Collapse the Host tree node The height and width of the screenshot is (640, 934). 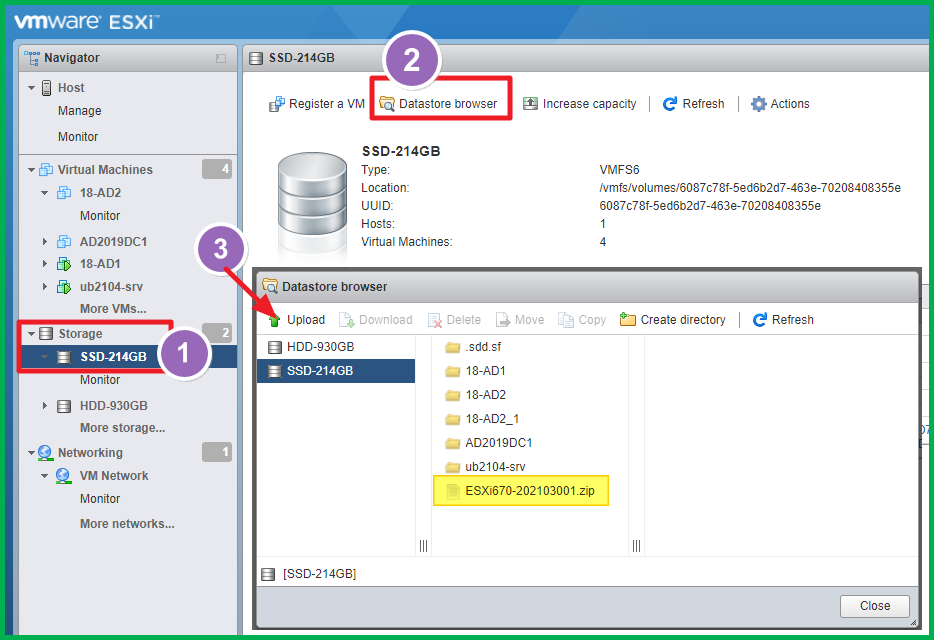[x=32, y=88]
